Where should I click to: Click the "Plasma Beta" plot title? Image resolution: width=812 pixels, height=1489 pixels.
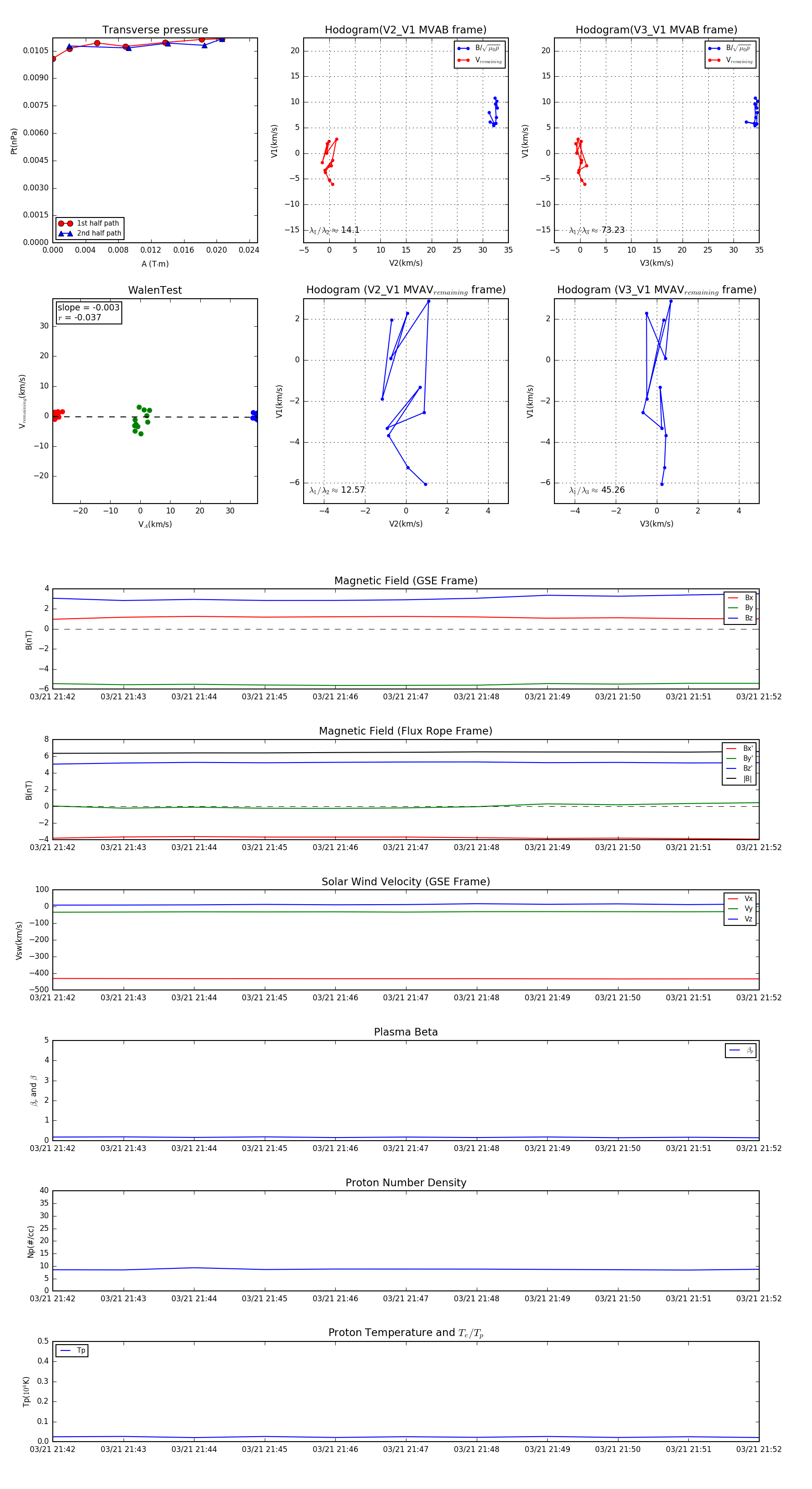pos(406,1032)
